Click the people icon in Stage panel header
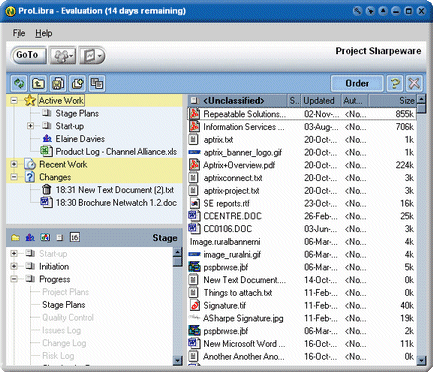The height and width of the screenshot is (372, 433). coord(30,237)
